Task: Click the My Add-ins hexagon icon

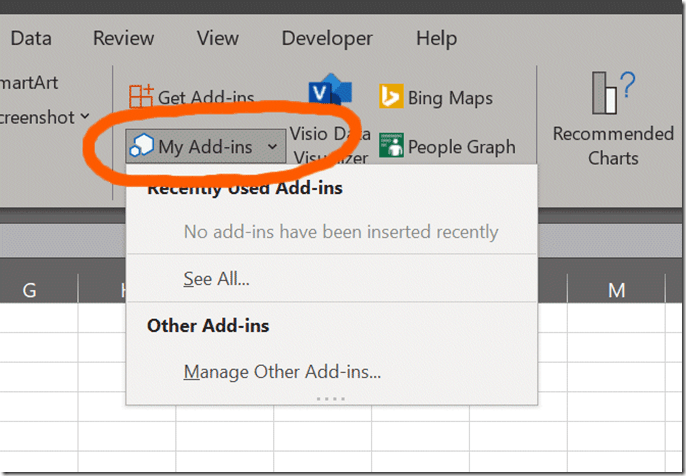Action: click(140, 147)
